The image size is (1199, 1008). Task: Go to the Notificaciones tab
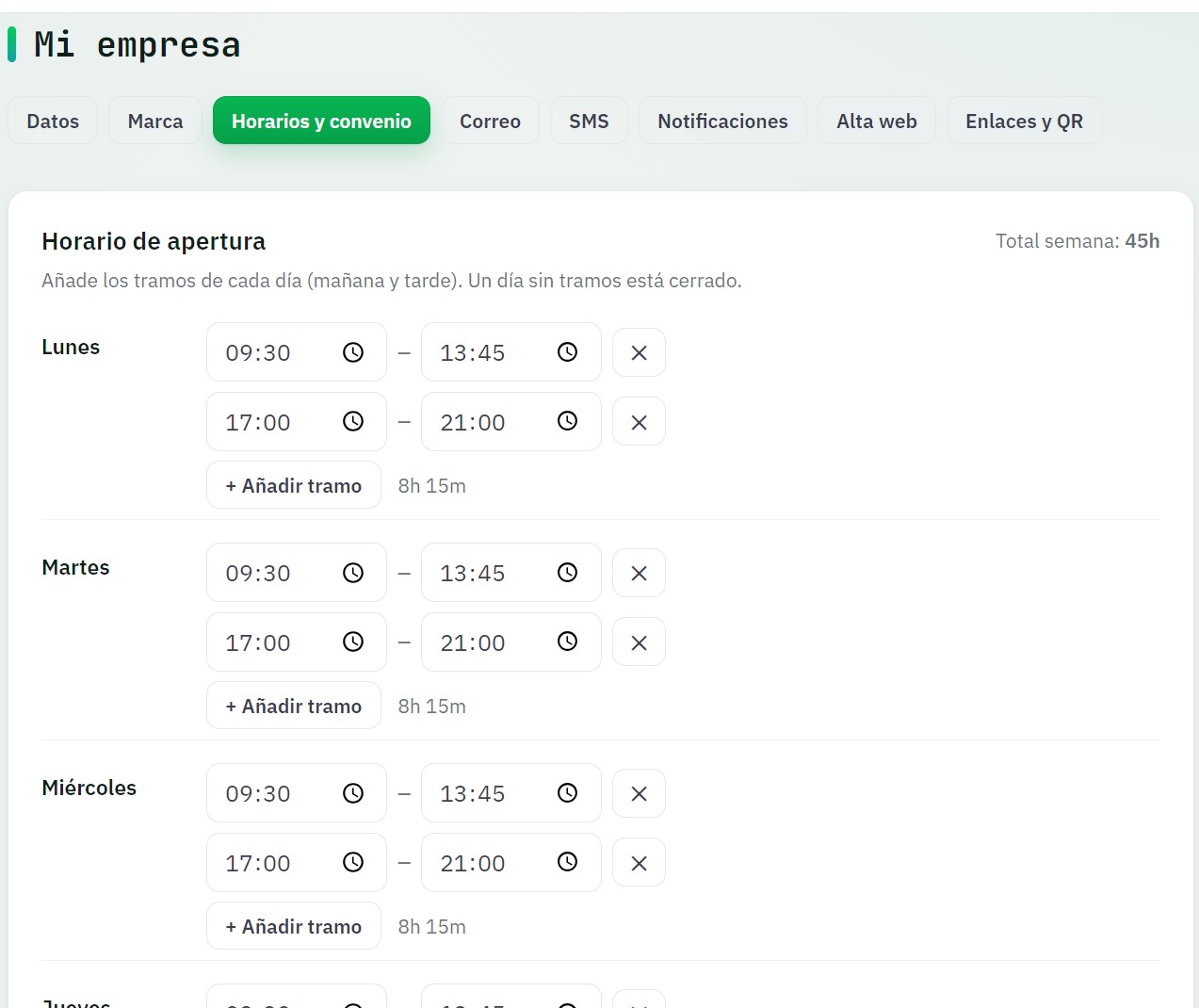point(722,121)
